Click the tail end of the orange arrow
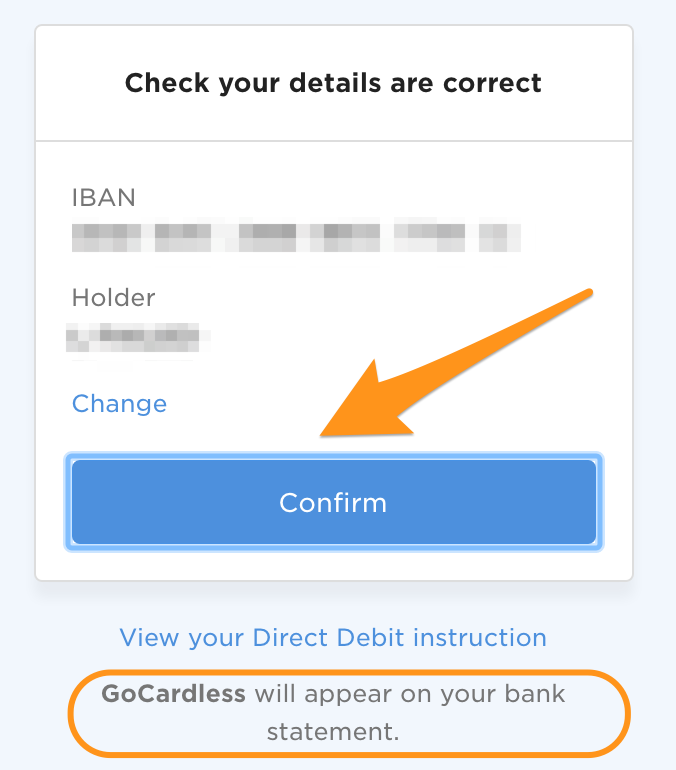 pos(588,294)
